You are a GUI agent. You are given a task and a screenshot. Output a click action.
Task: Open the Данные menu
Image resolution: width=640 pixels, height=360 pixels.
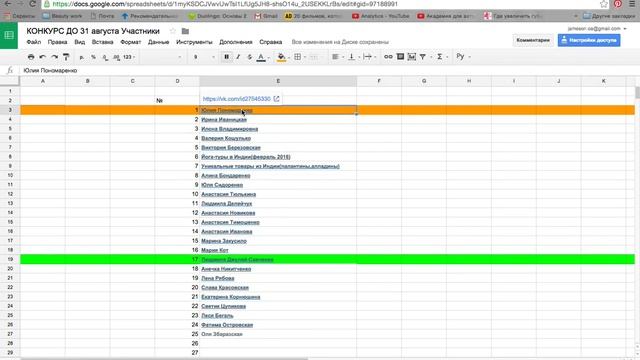tap(158, 42)
